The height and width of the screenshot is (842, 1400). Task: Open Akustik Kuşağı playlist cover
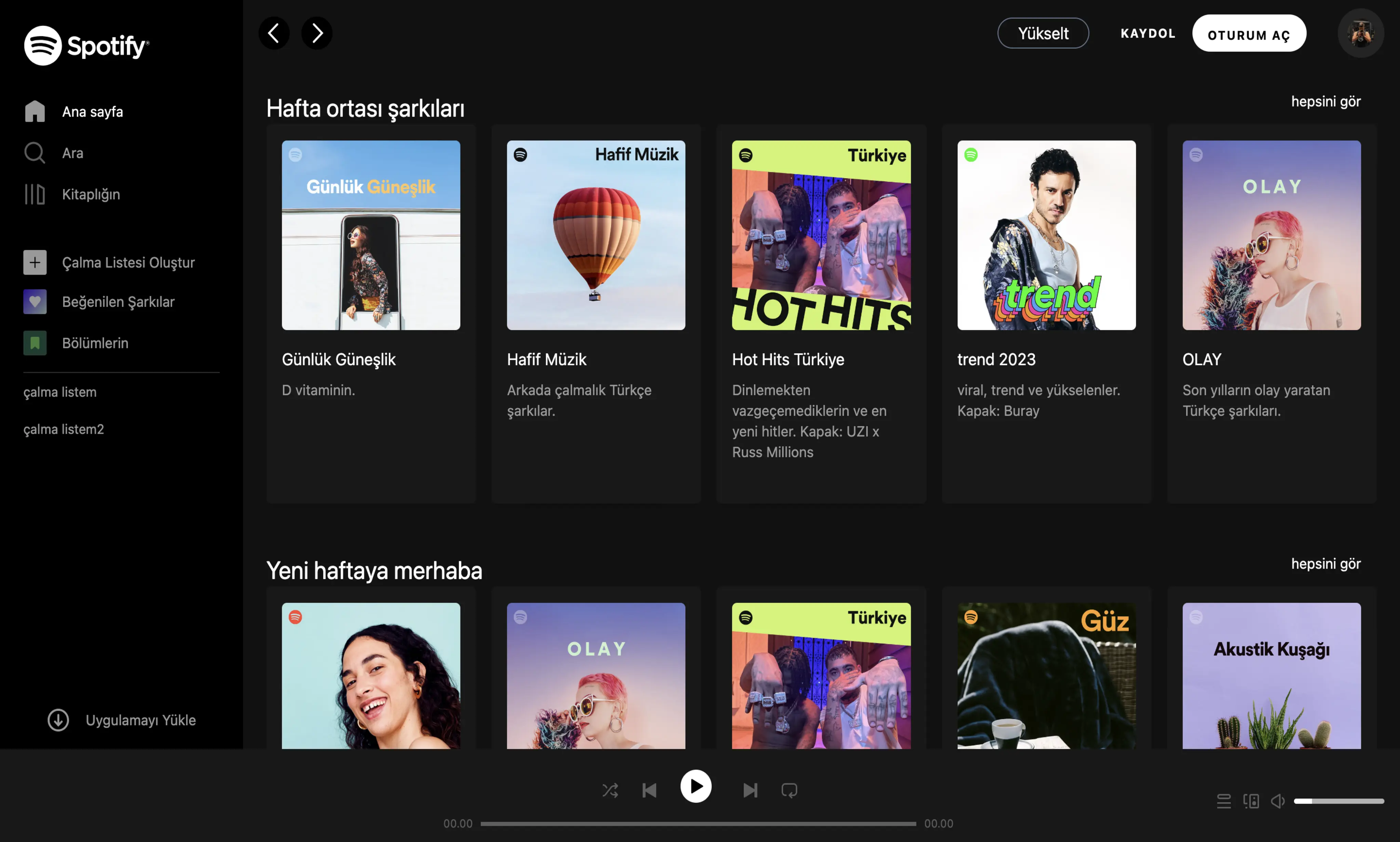[1271, 675]
